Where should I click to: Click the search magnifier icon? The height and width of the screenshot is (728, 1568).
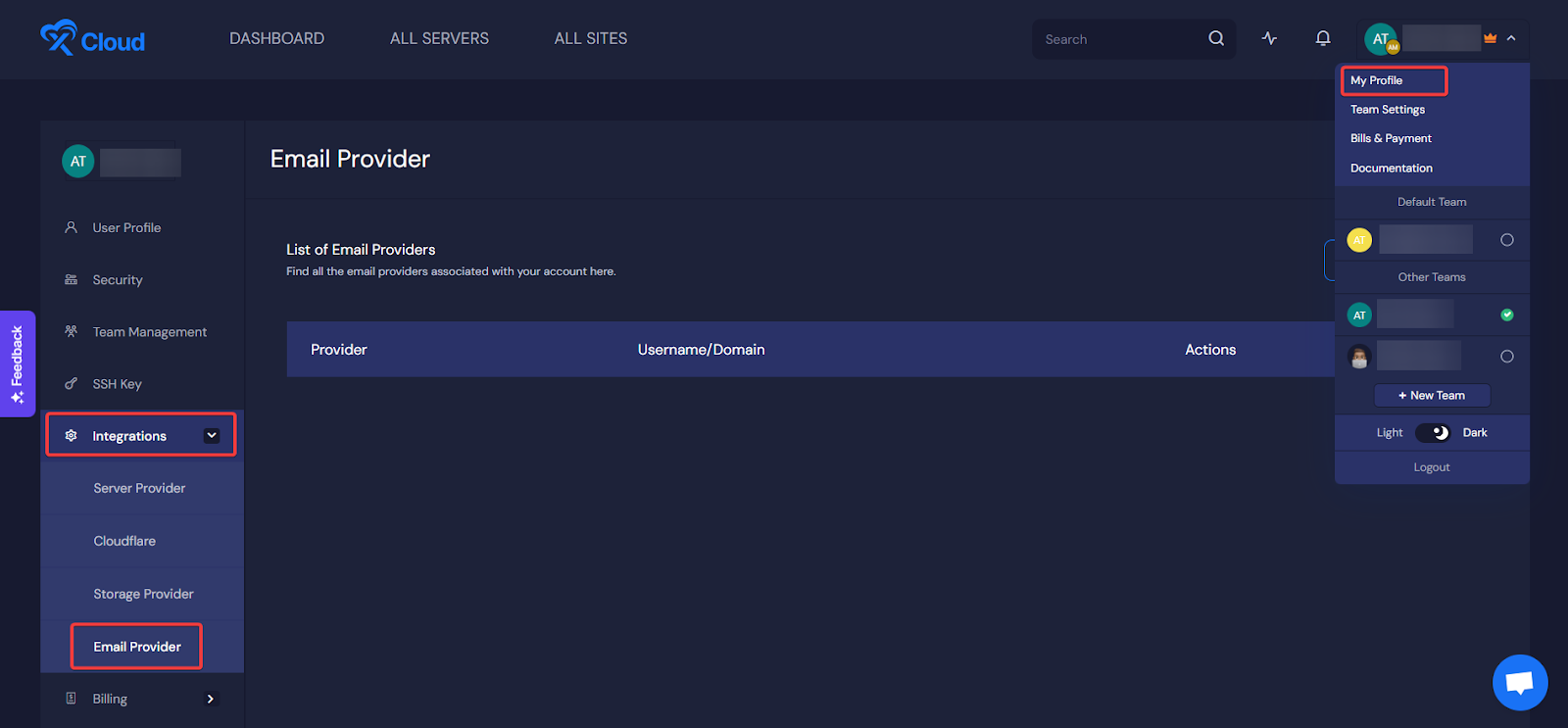coord(1216,38)
